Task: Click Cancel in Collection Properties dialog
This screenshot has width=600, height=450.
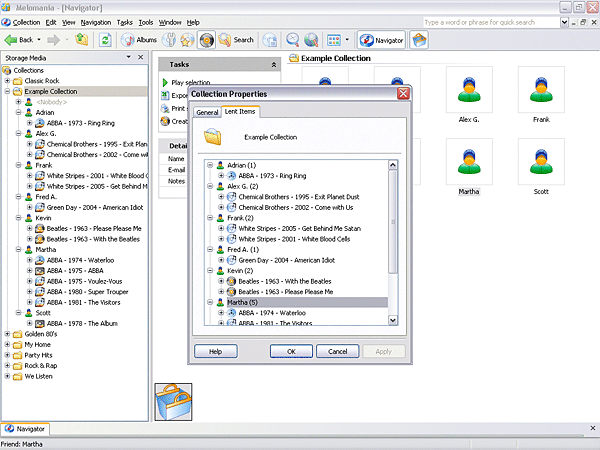Action: click(x=337, y=351)
